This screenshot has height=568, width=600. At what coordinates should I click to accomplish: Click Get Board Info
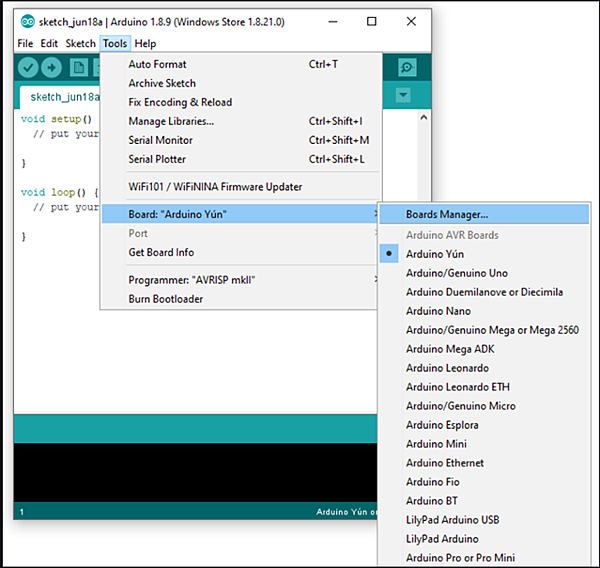point(240,252)
